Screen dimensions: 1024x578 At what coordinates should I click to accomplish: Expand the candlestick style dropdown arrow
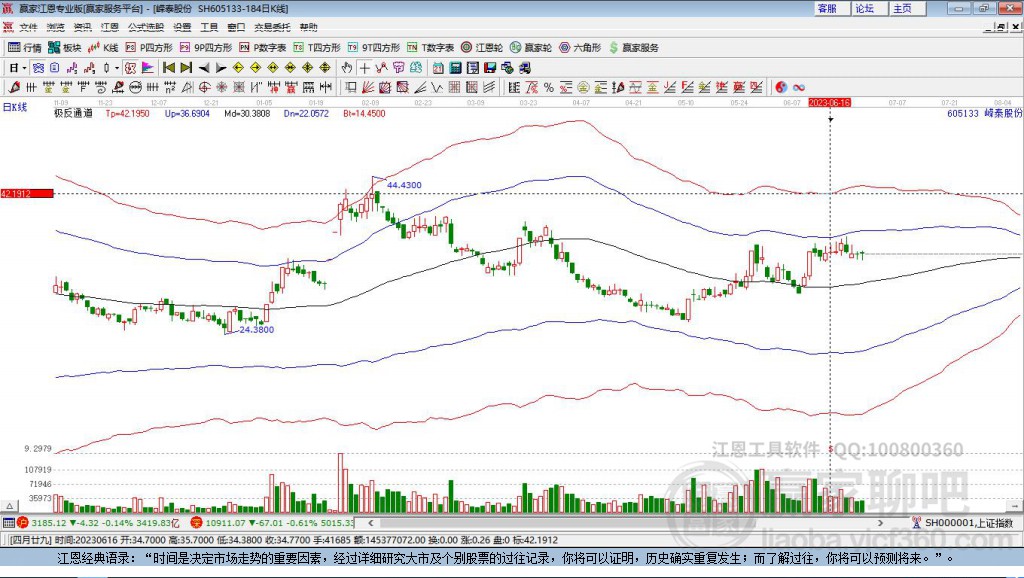(117, 67)
